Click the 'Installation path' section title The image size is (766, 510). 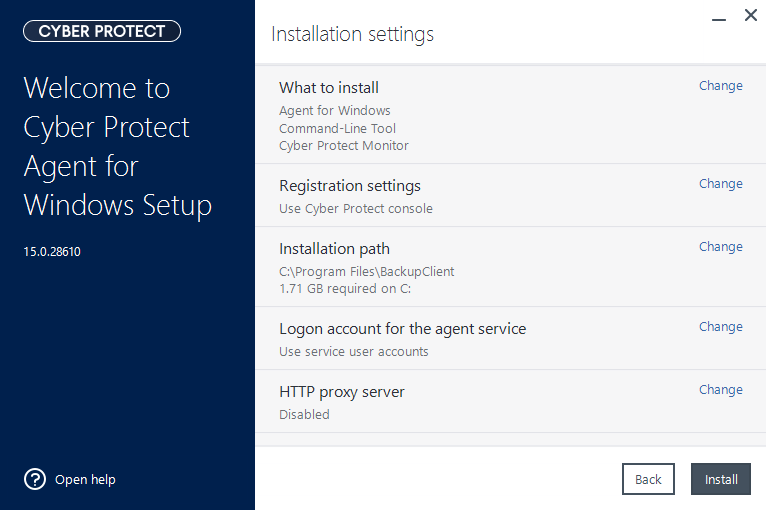click(334, 249)
